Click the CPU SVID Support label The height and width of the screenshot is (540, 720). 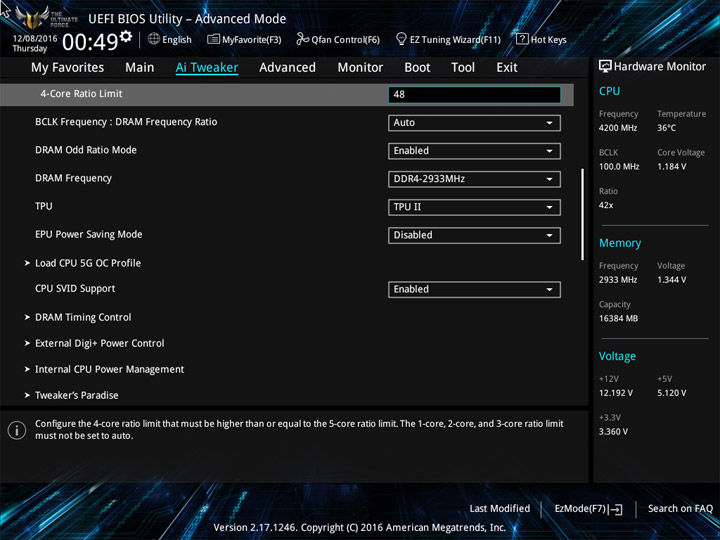tap(75, 289)
